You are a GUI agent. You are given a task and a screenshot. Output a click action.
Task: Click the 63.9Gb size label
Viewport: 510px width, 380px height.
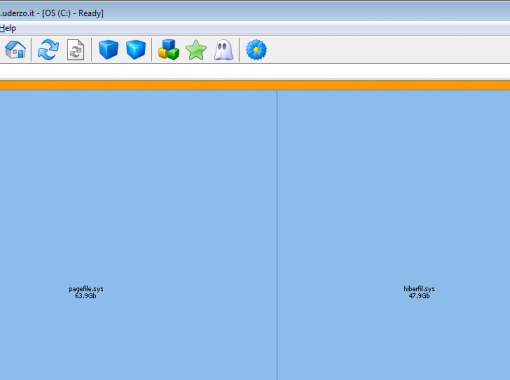coord(86,296)
